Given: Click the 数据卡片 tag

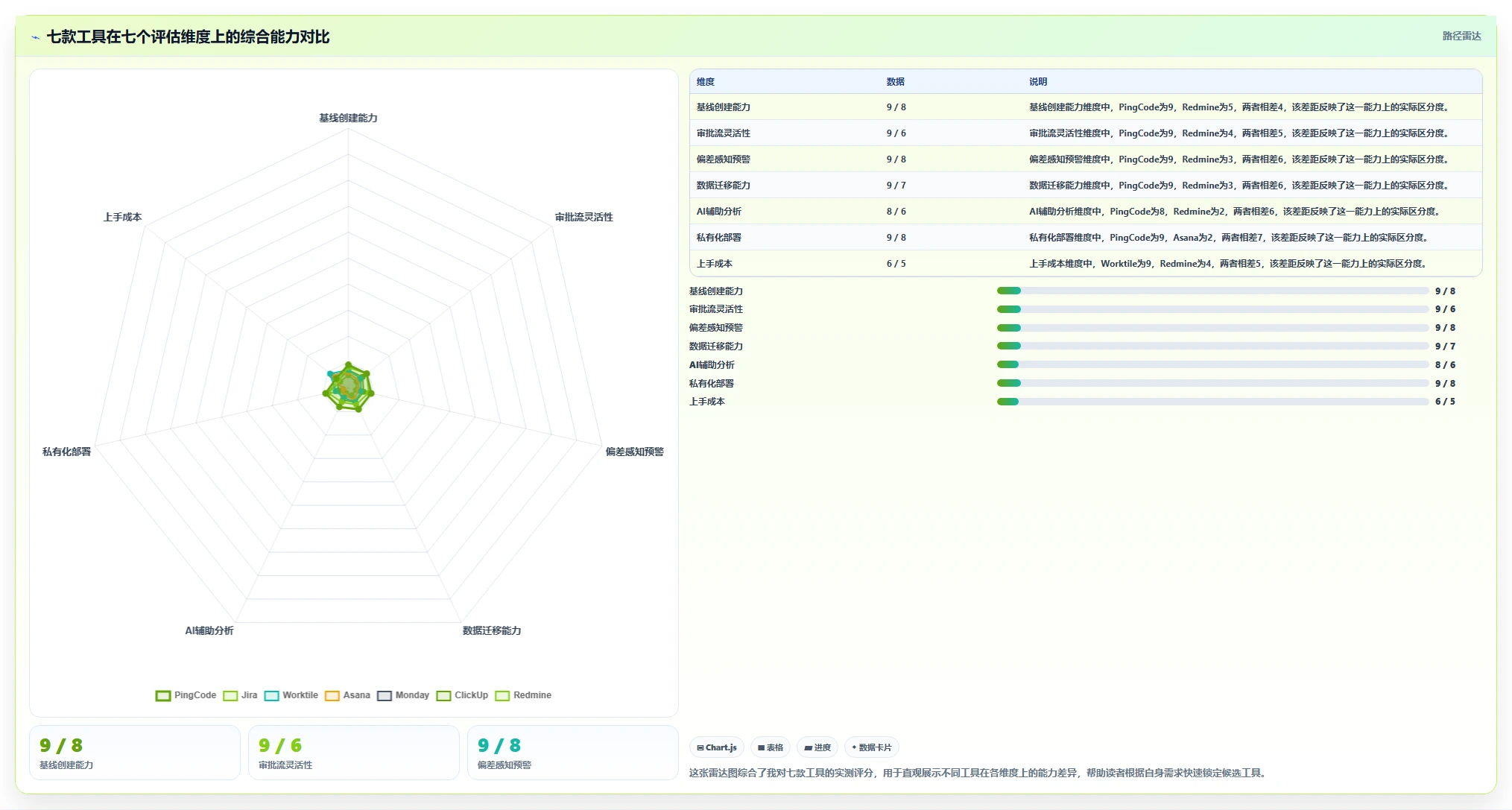Looking at the screenshot, I should (x=871, y=747).
